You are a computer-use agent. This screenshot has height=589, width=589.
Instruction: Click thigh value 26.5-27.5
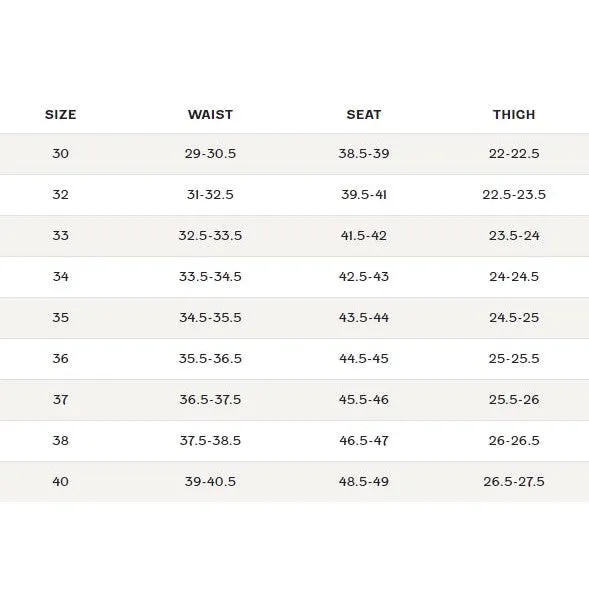[514, 481]
